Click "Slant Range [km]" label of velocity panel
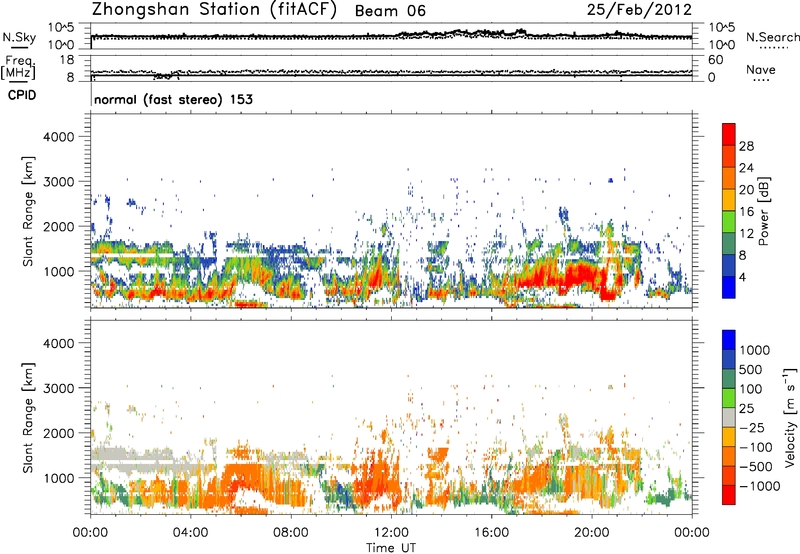Viewport: 800px width, 554px height. 28,418
